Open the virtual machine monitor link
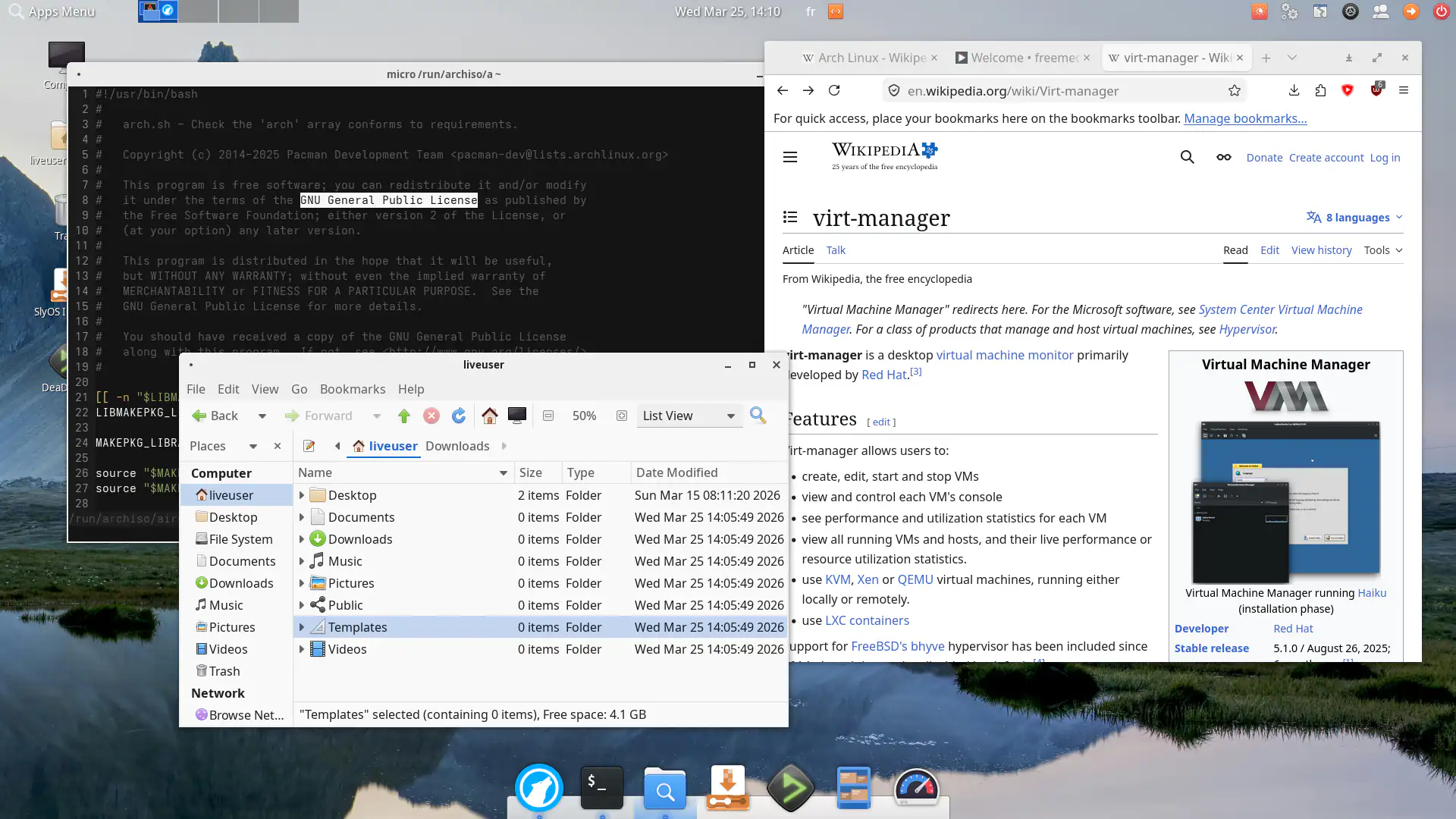Viewport: 1456px width, 819px height. click(x=1004, y=355)
